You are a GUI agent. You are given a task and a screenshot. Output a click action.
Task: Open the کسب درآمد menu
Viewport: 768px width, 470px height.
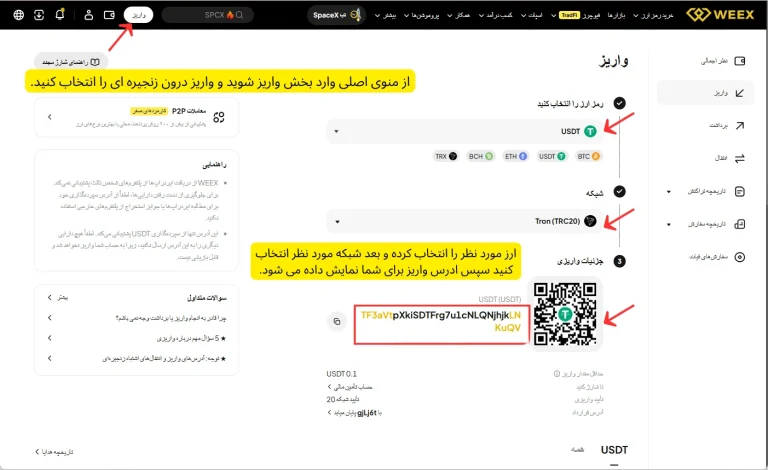[495, 15]
